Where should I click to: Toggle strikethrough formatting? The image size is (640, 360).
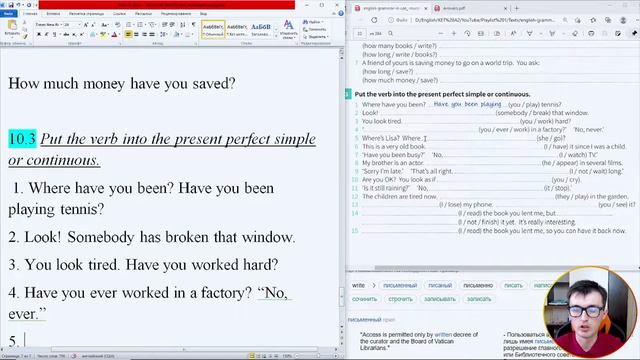tap(66, 35)
